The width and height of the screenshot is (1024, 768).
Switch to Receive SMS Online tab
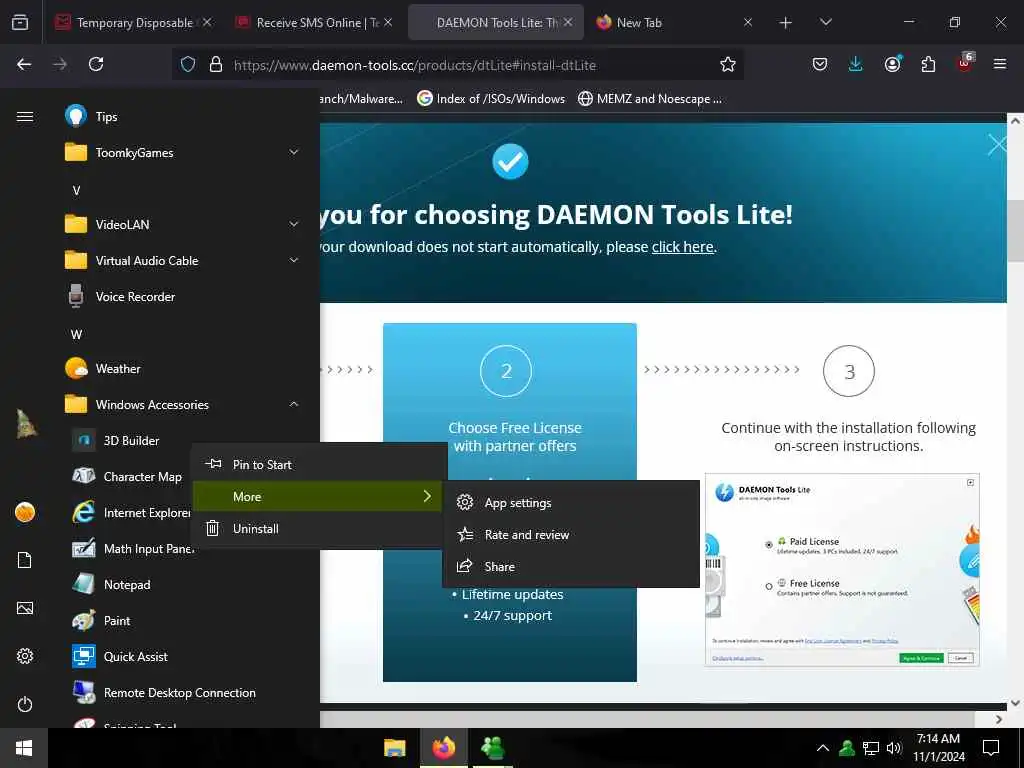pos(315,23)
